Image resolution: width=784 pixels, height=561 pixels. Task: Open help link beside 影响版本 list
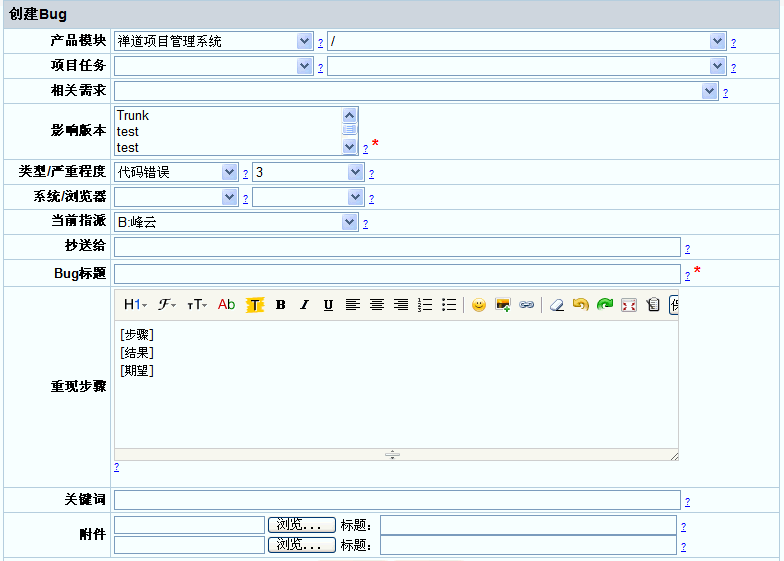pos(366,148)
